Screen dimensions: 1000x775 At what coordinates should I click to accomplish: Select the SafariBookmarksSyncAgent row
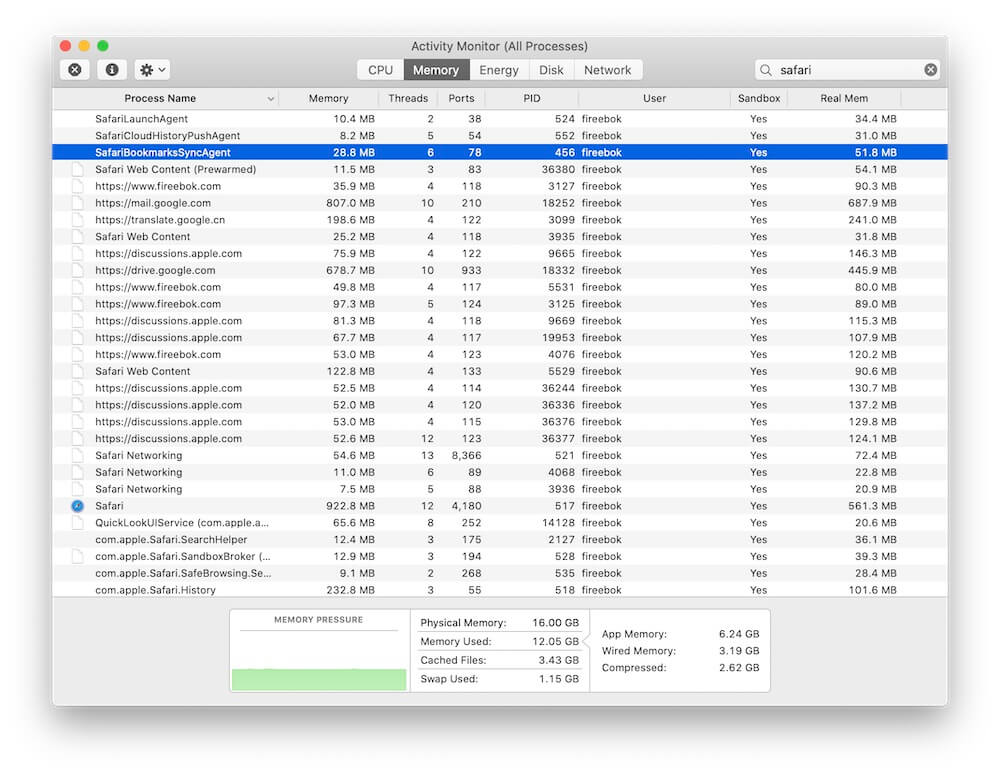(x=500, y=152)
